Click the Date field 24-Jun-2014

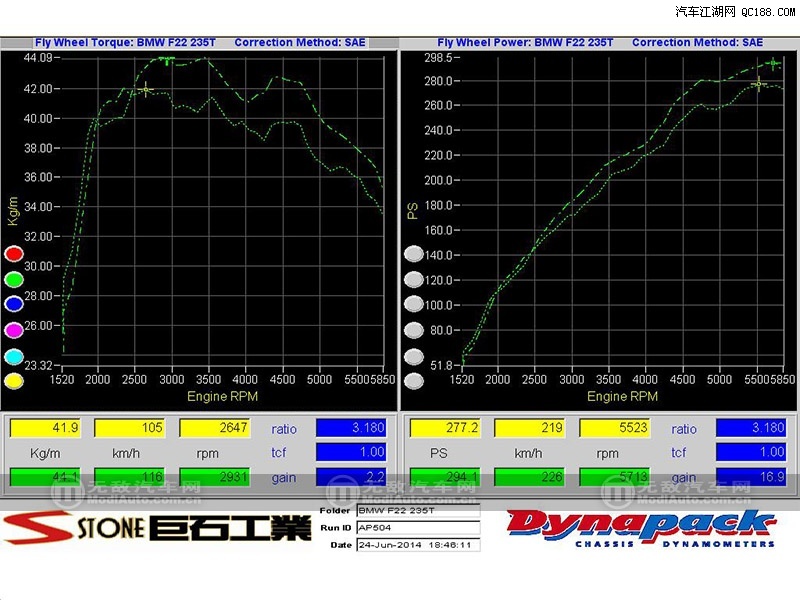(x=418, y=545)
